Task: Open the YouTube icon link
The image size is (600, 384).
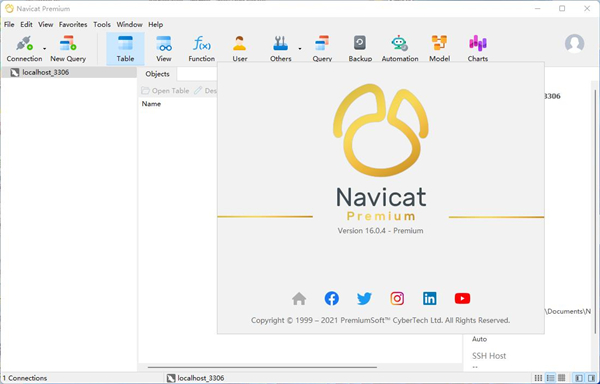Action: [462, 298]
